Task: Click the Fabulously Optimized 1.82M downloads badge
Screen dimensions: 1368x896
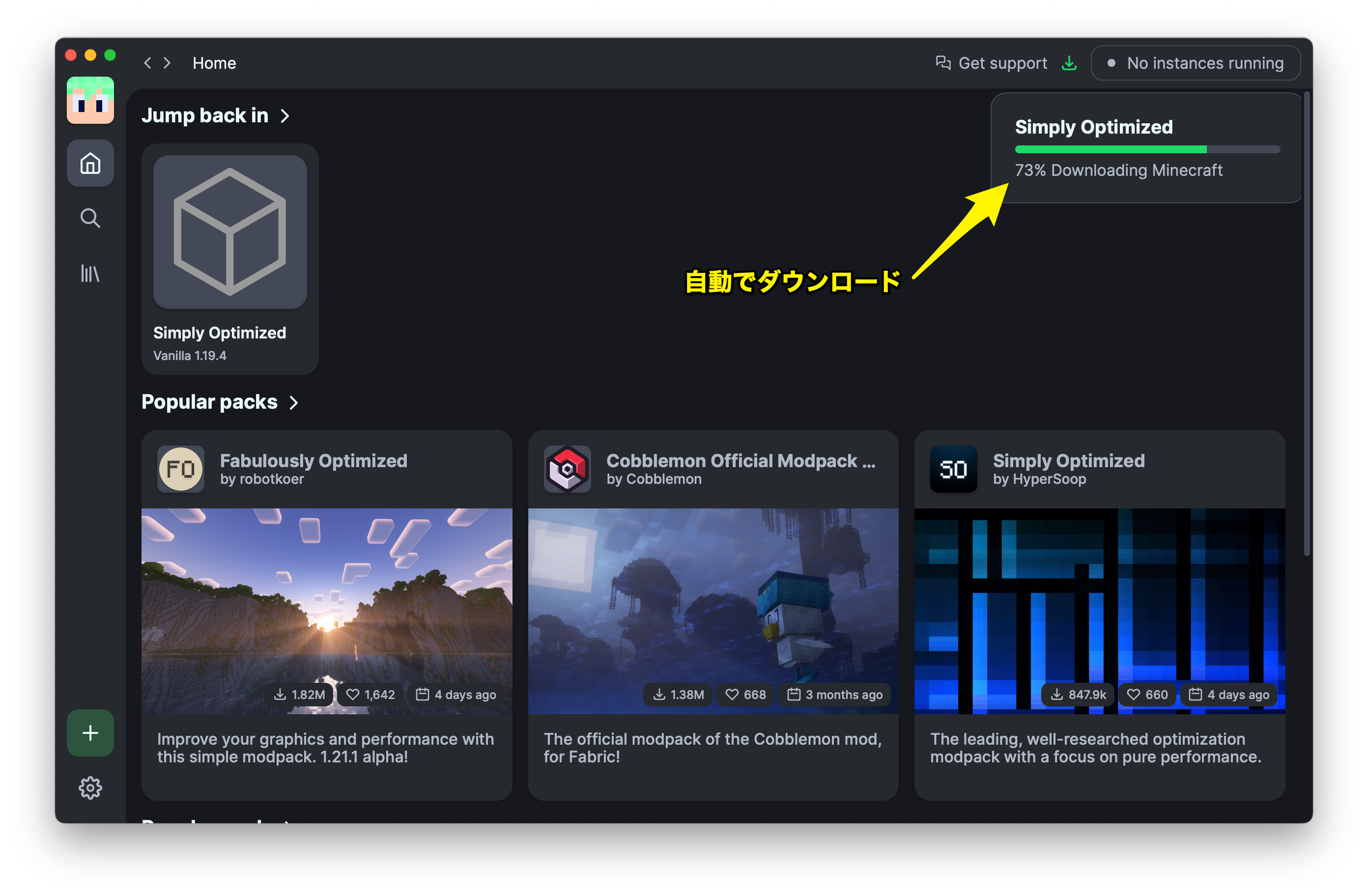Action: coord(299,694)
